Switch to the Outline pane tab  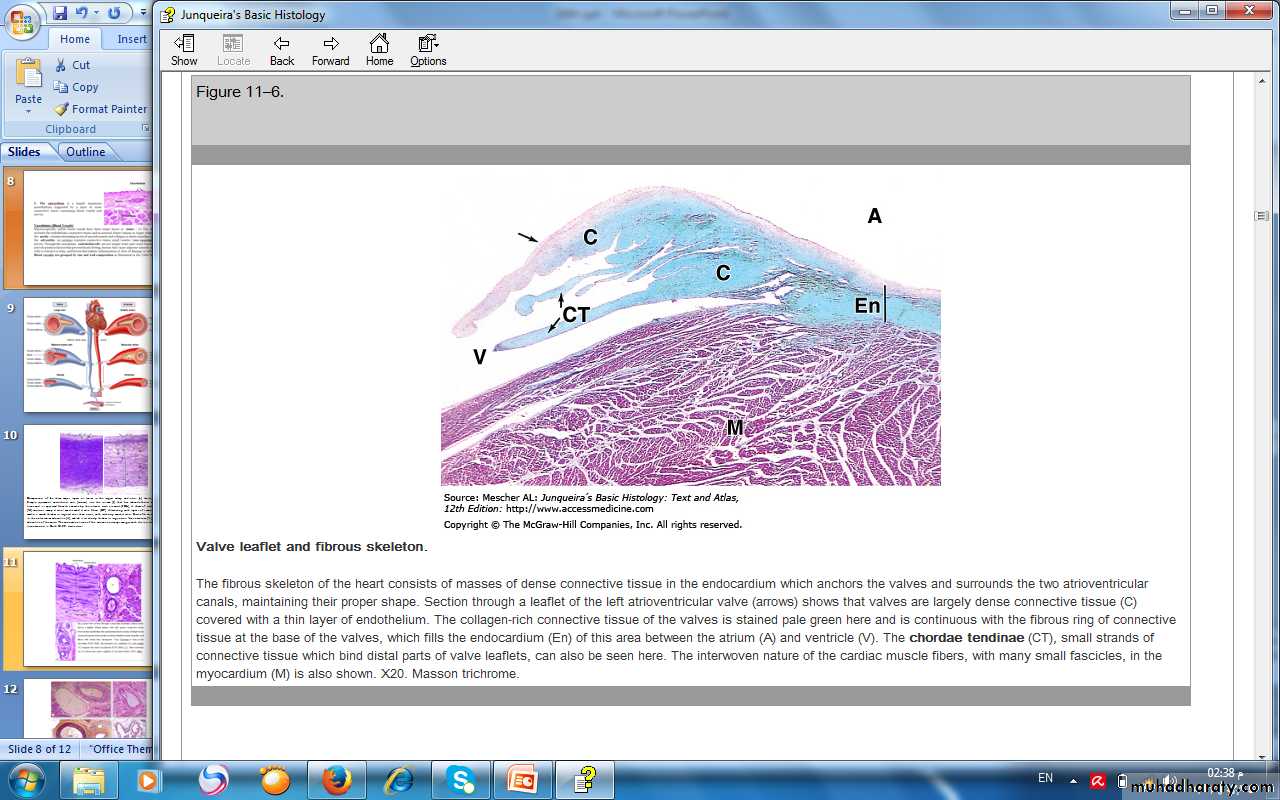pyautogui.click(x=86, y=152)
